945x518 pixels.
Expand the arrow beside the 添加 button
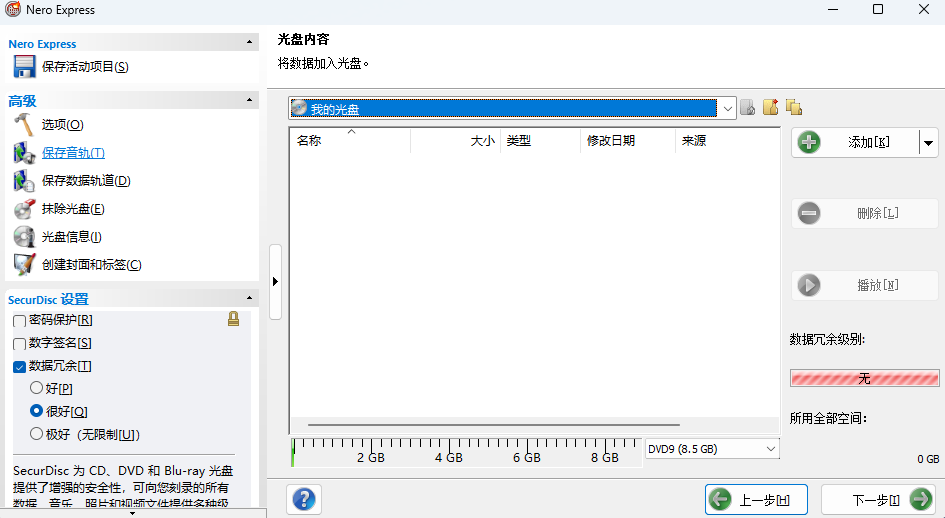pyautogui.click(x=929, y=143)
